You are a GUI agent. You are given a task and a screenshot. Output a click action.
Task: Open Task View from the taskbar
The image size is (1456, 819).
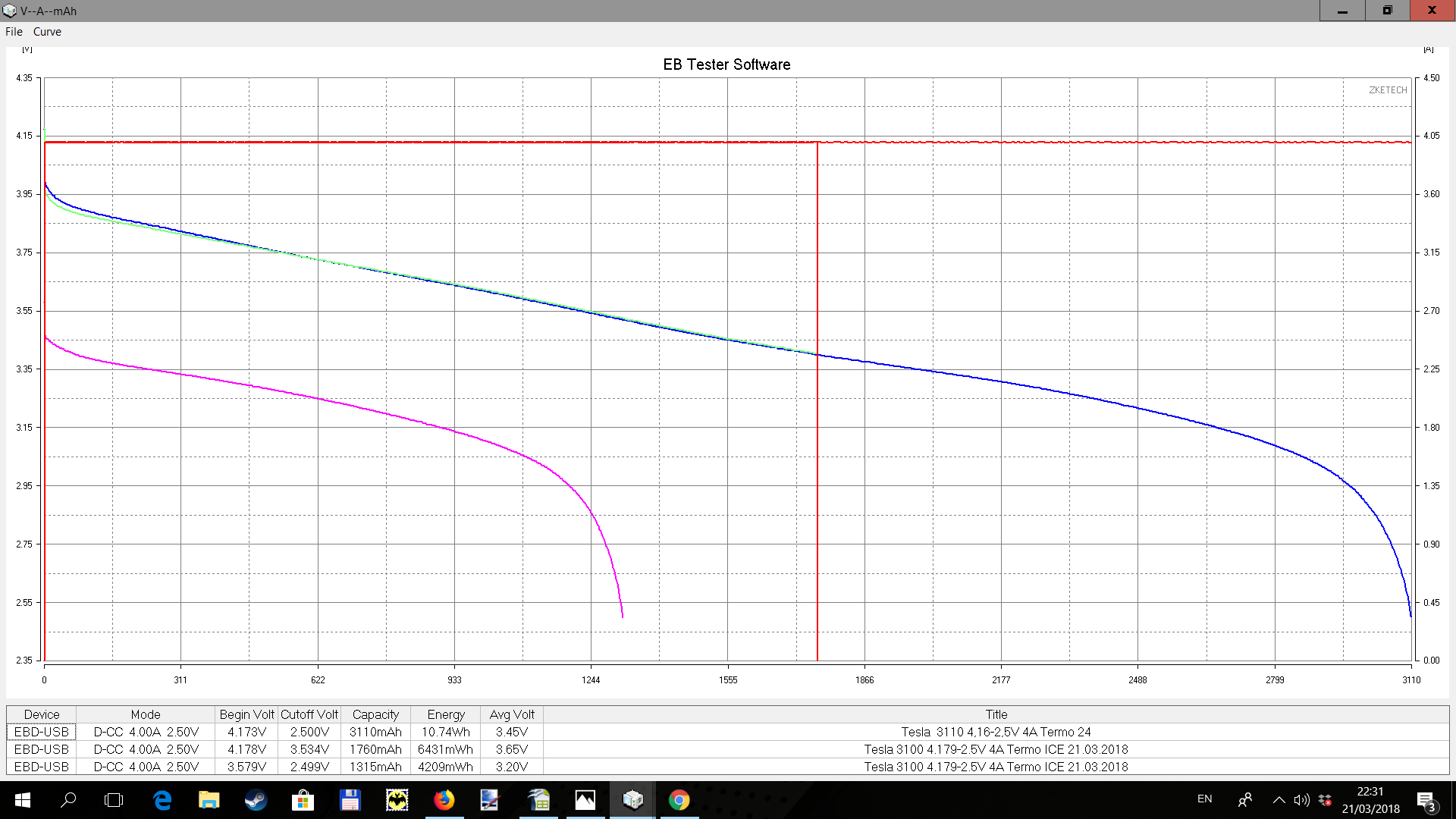coord(114,800)
